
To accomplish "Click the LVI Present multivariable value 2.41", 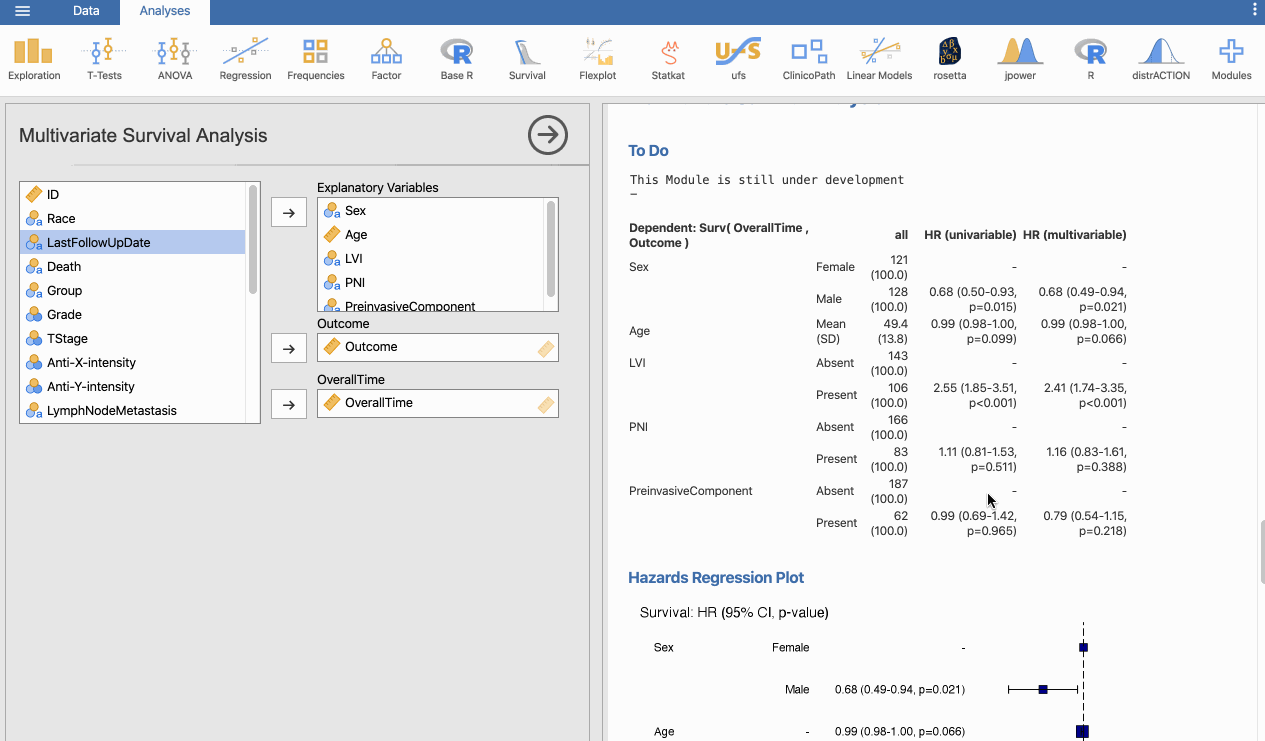I will [x=1085, y=395].
